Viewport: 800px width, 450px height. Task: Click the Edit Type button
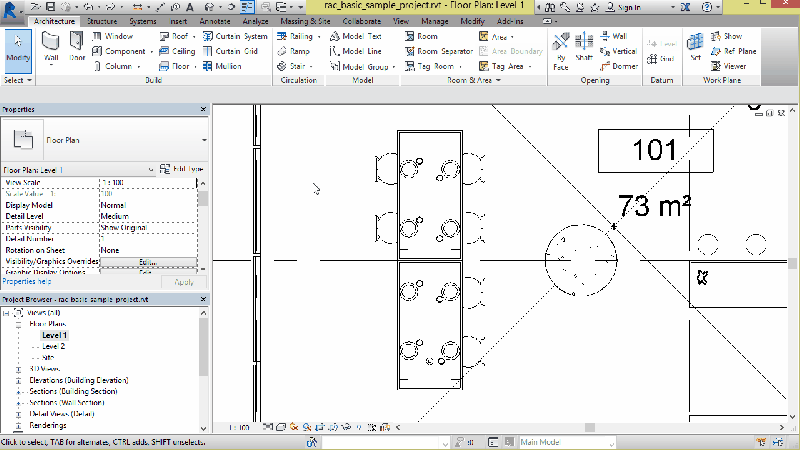pyautogui.click(x=182, y=169)
